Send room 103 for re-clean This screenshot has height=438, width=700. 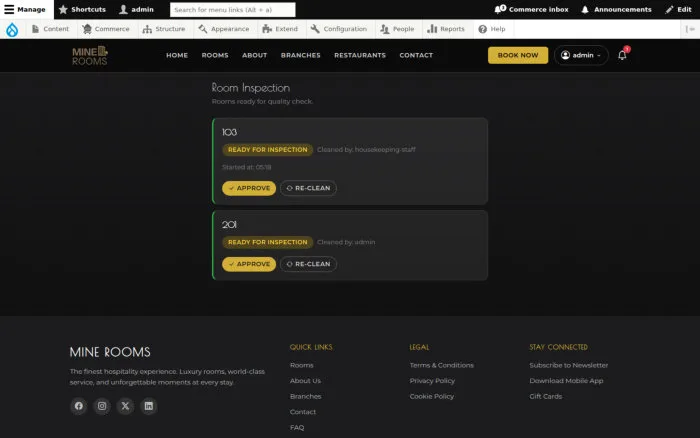click(308, 188)
